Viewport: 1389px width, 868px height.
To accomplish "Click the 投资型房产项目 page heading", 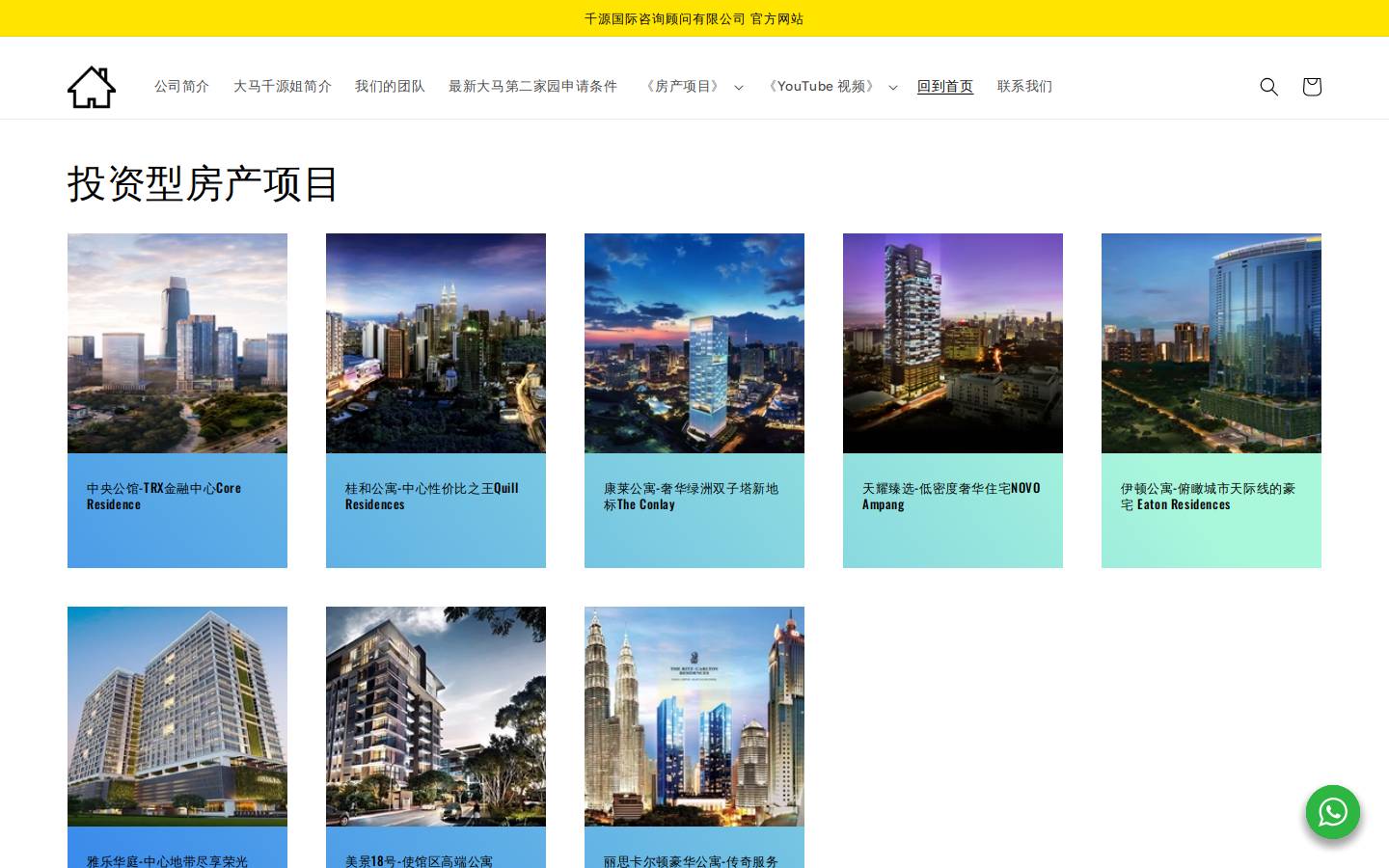I will click(203, 183).
